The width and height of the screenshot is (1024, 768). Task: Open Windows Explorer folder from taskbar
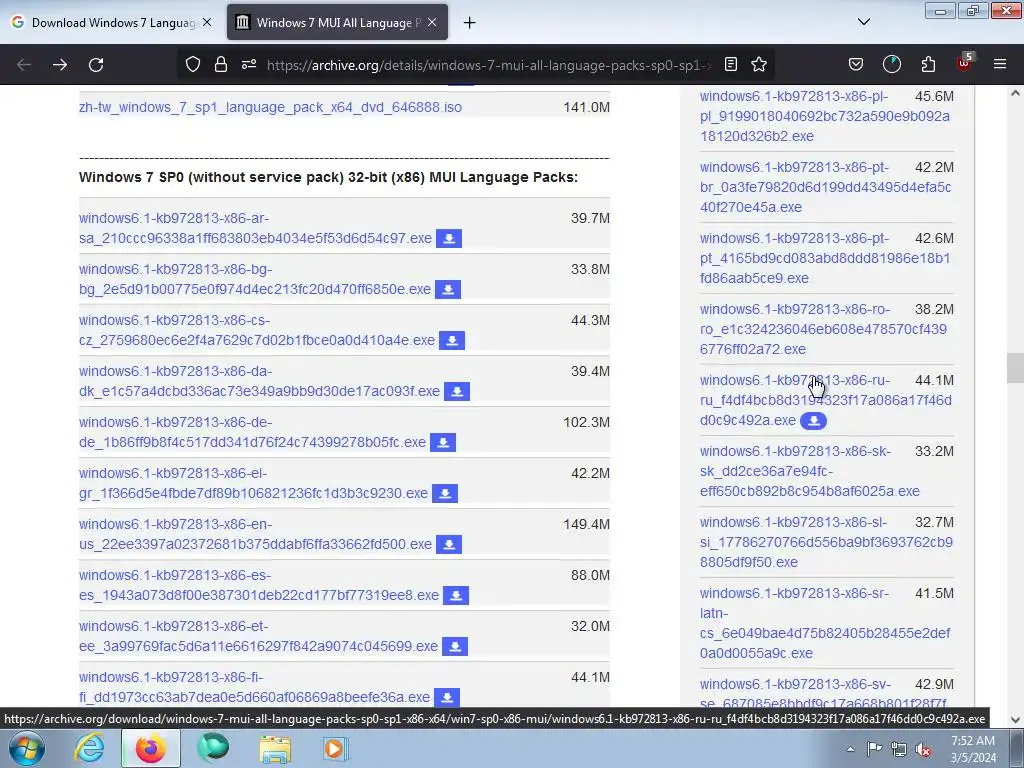coord(275,748)
